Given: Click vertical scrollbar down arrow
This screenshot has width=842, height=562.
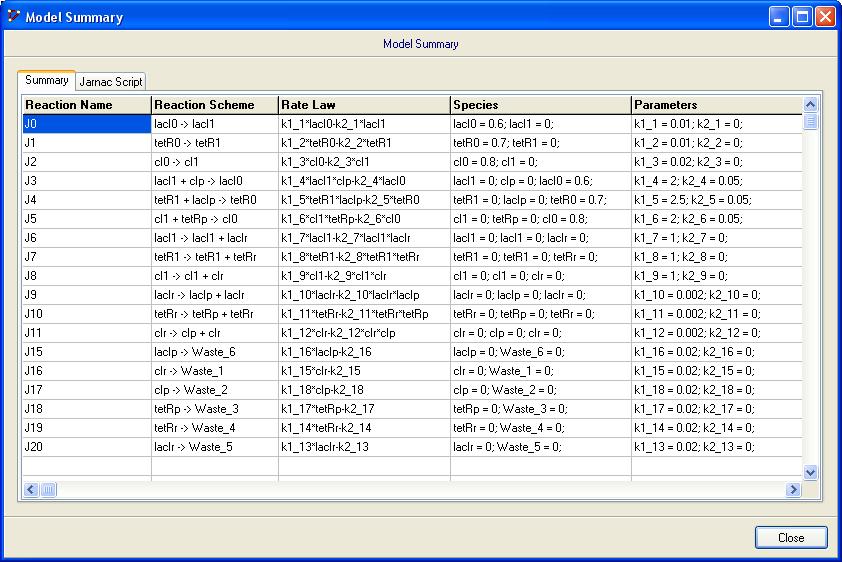Looking at the screenshot, I should point(810,473).
